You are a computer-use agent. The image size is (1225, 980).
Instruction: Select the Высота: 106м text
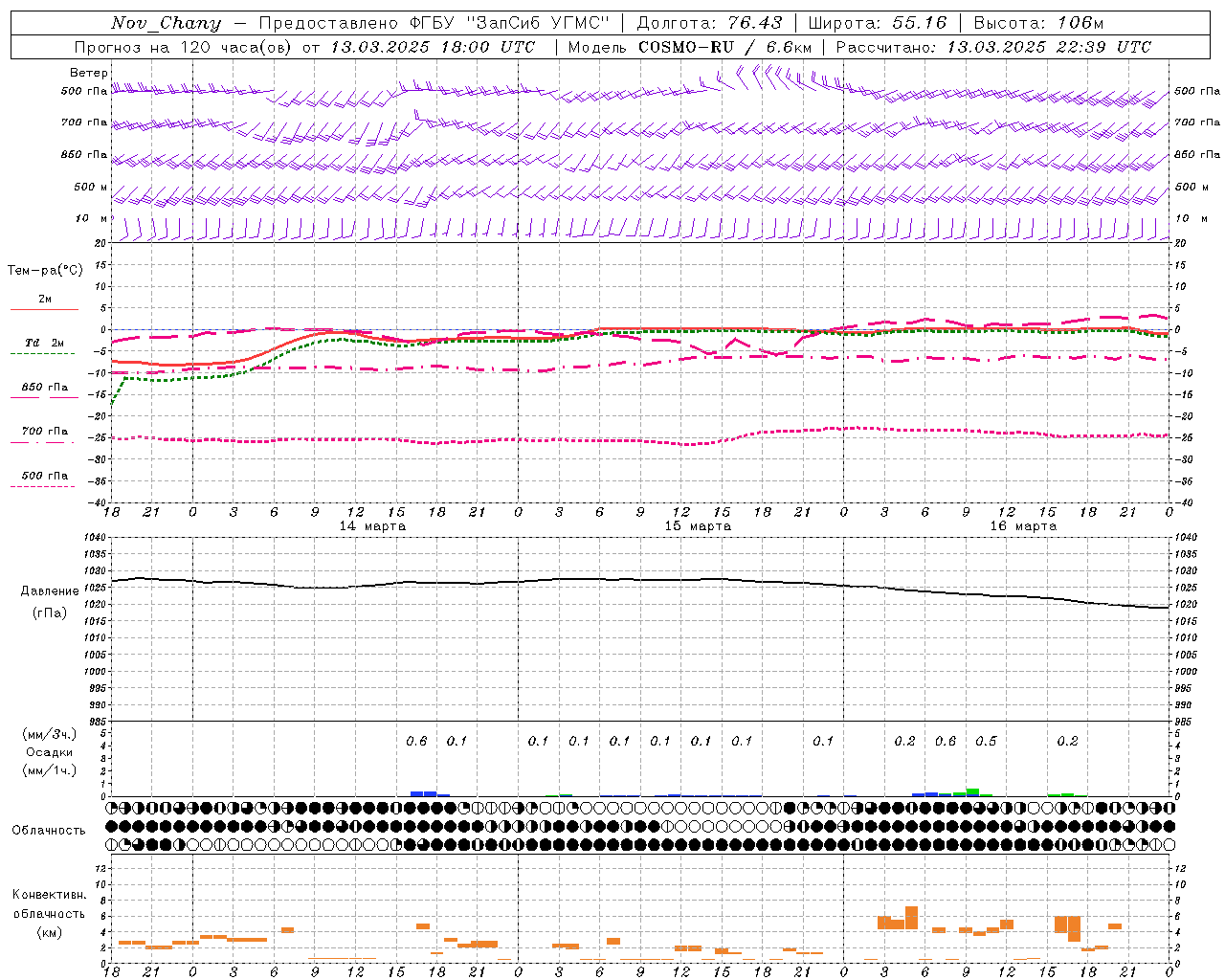point(1039,23)
